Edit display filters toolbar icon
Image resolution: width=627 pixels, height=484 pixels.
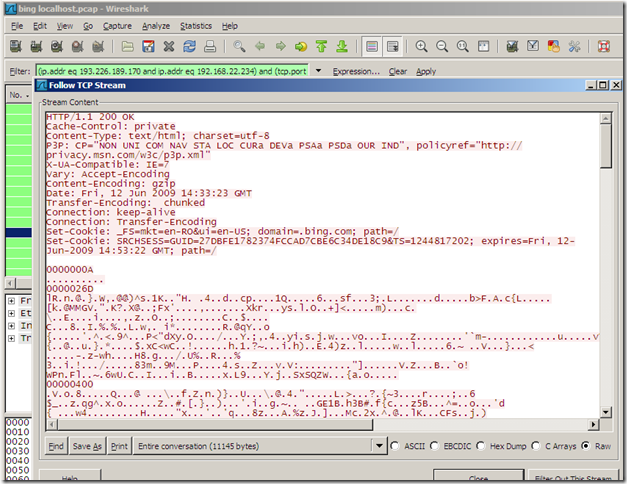533,46
